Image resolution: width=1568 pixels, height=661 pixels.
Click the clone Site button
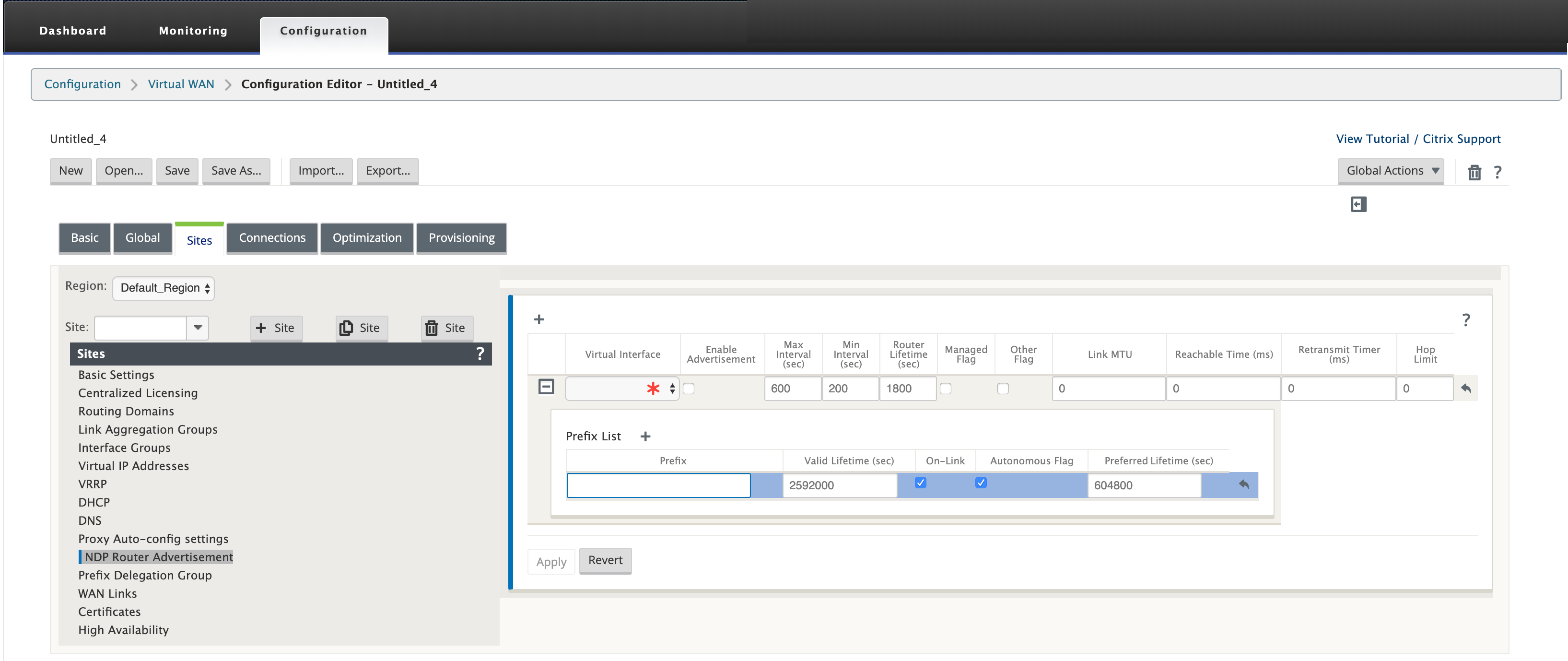(361, 328)
